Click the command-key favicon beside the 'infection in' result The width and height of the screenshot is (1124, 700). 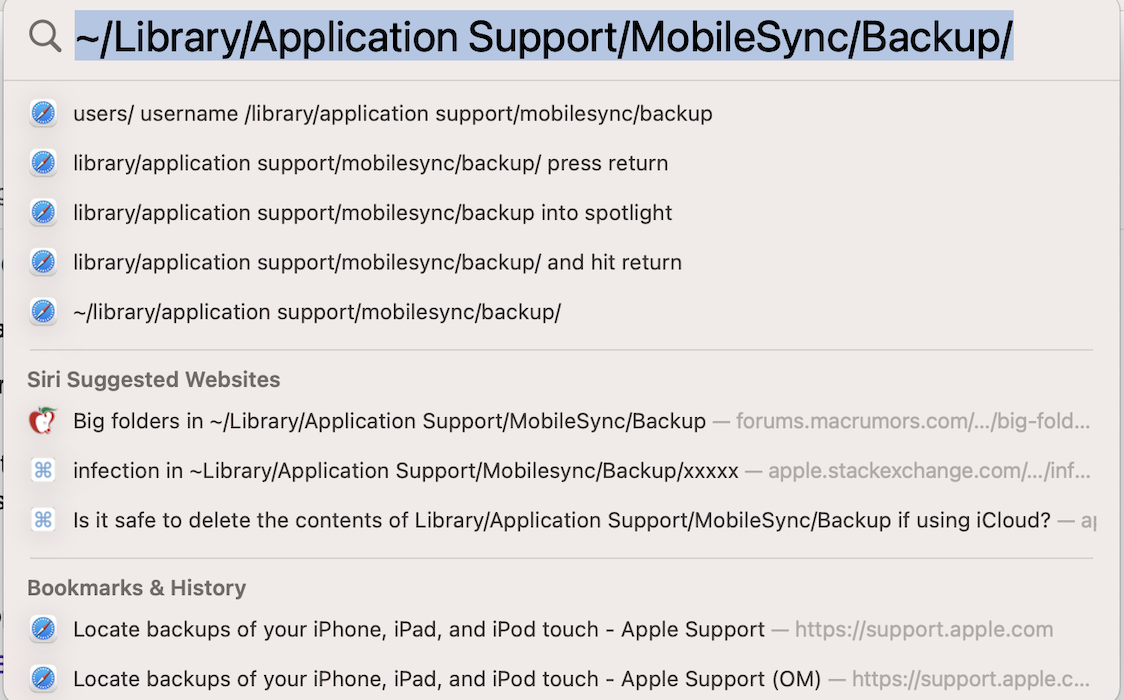click(43, 470)
